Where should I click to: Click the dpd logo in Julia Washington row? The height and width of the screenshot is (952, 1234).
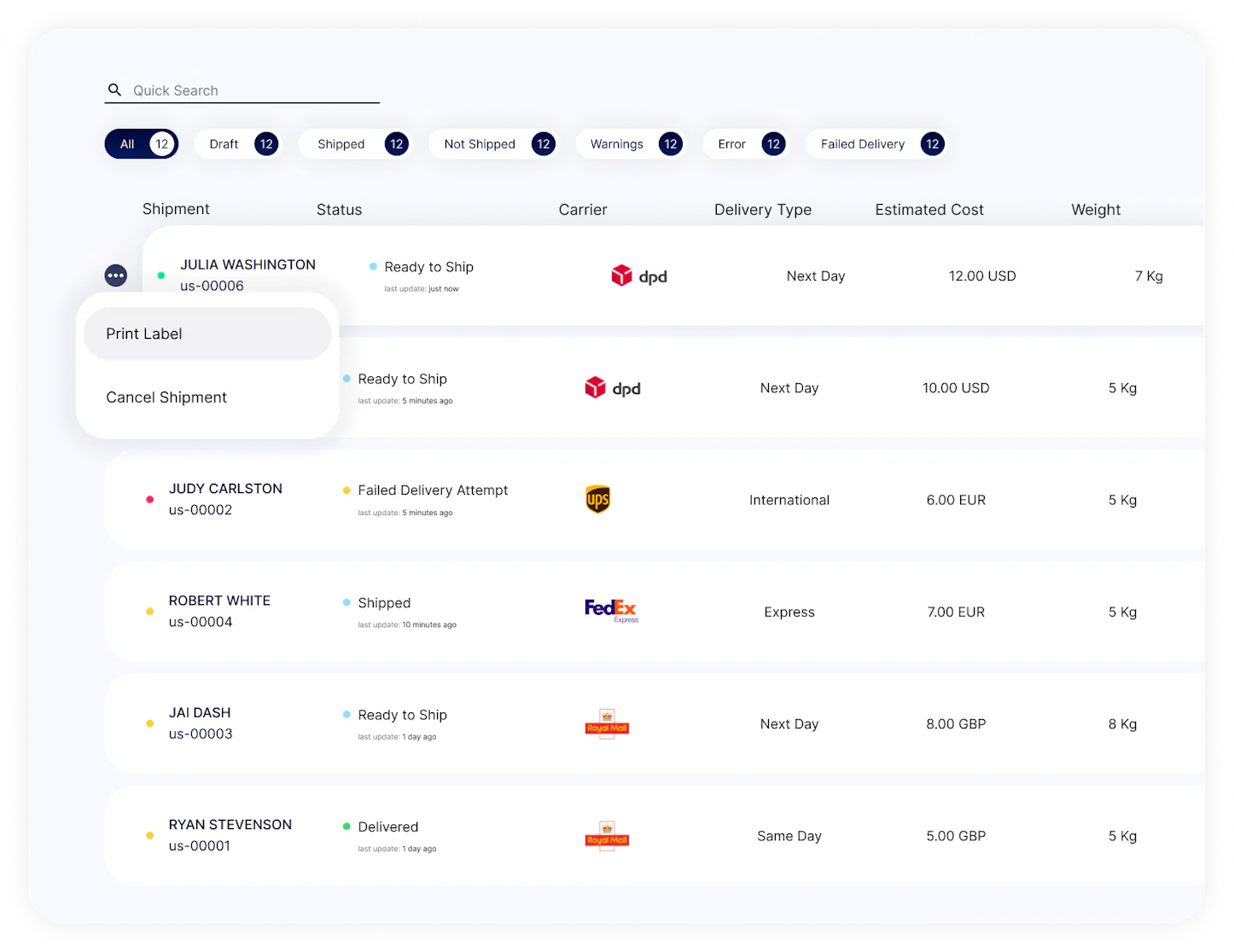click(639, 276)
